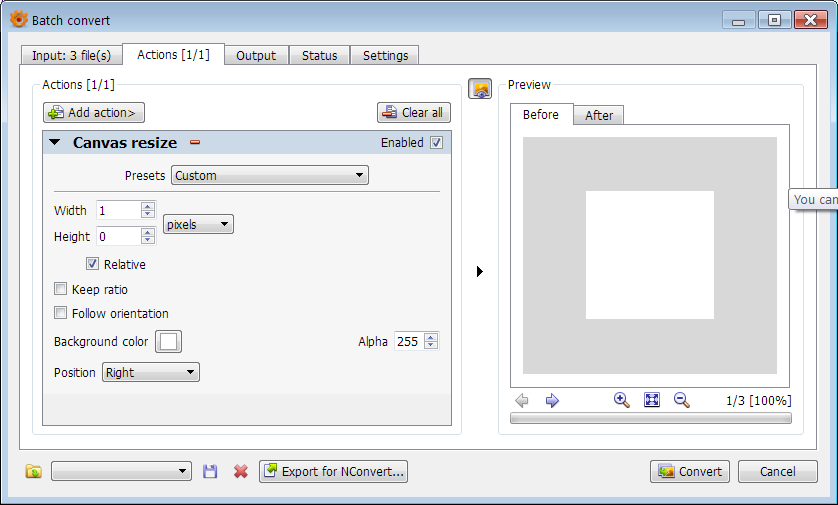
Task: Zoom in on the preview
Action: [621, 400]
